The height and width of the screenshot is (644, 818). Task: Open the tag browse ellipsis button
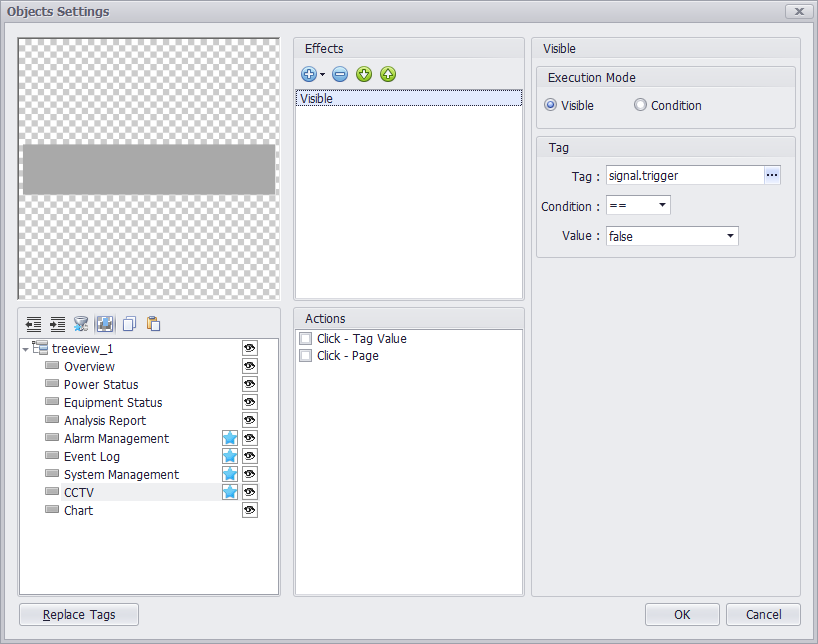[772, 175]
